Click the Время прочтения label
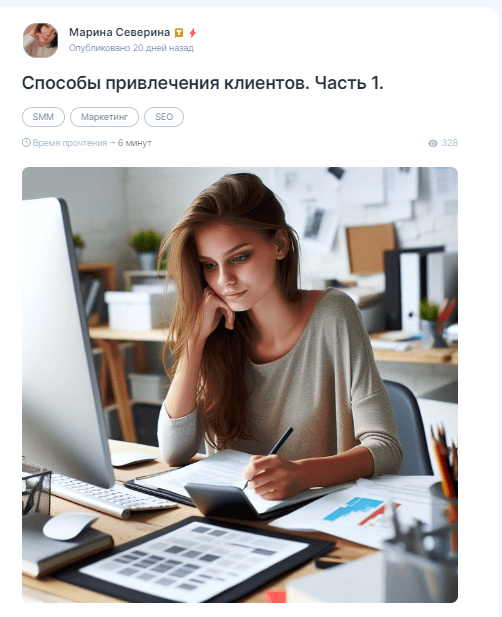Image resolution: width=502 pixels, height=617 pixels. click(x=70, y=143)
